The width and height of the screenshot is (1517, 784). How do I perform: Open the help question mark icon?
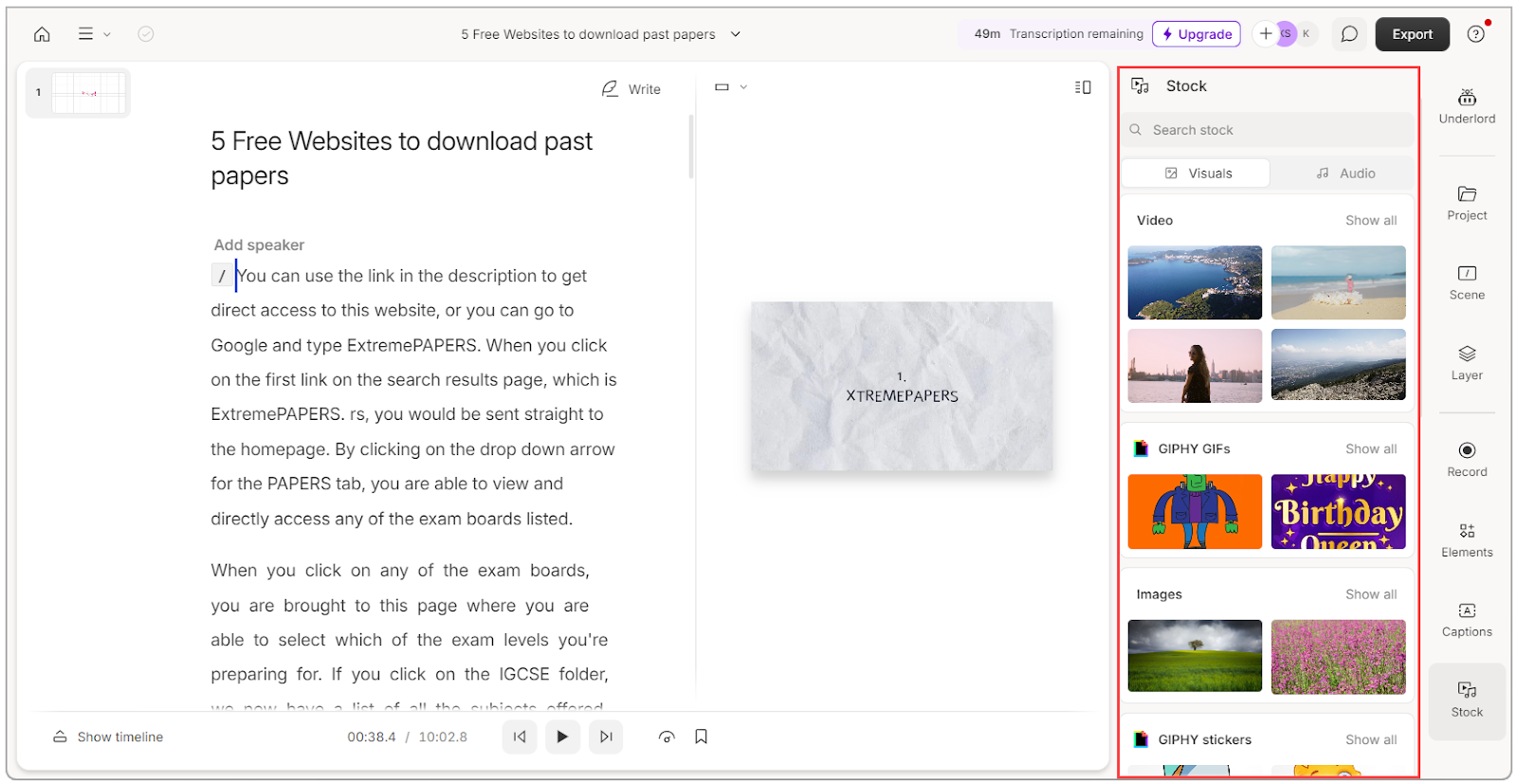click(1476, 34)
